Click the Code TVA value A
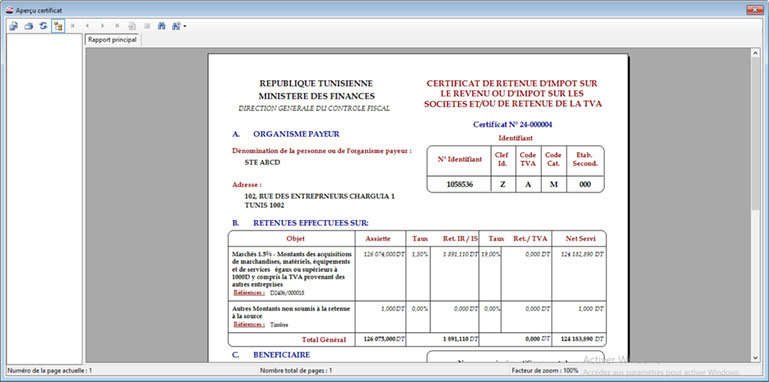This screenshot has height=382, width=769. (528, 185)
